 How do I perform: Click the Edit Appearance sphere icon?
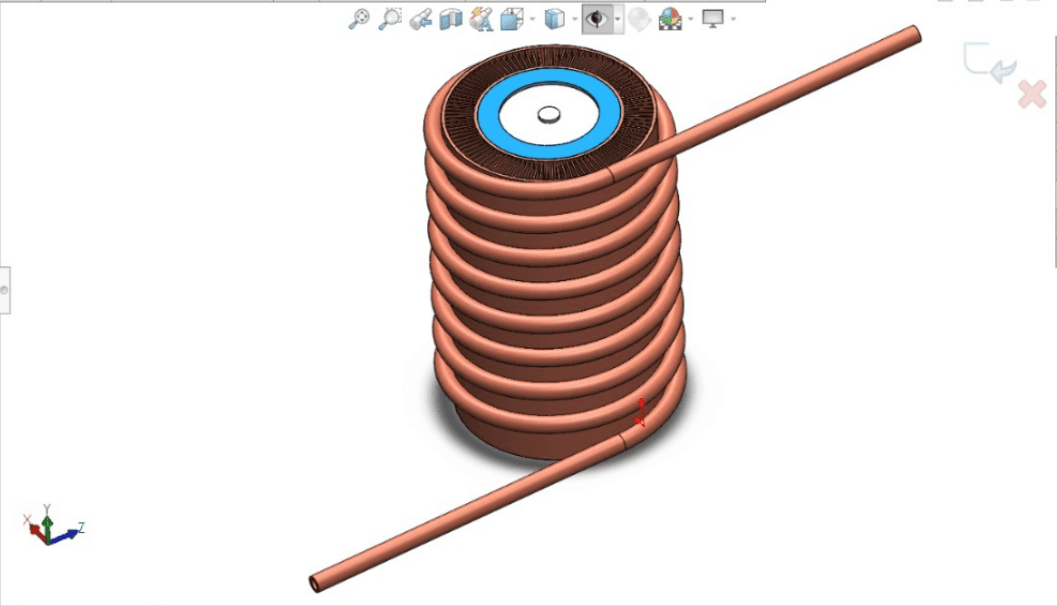click(638, 18)
